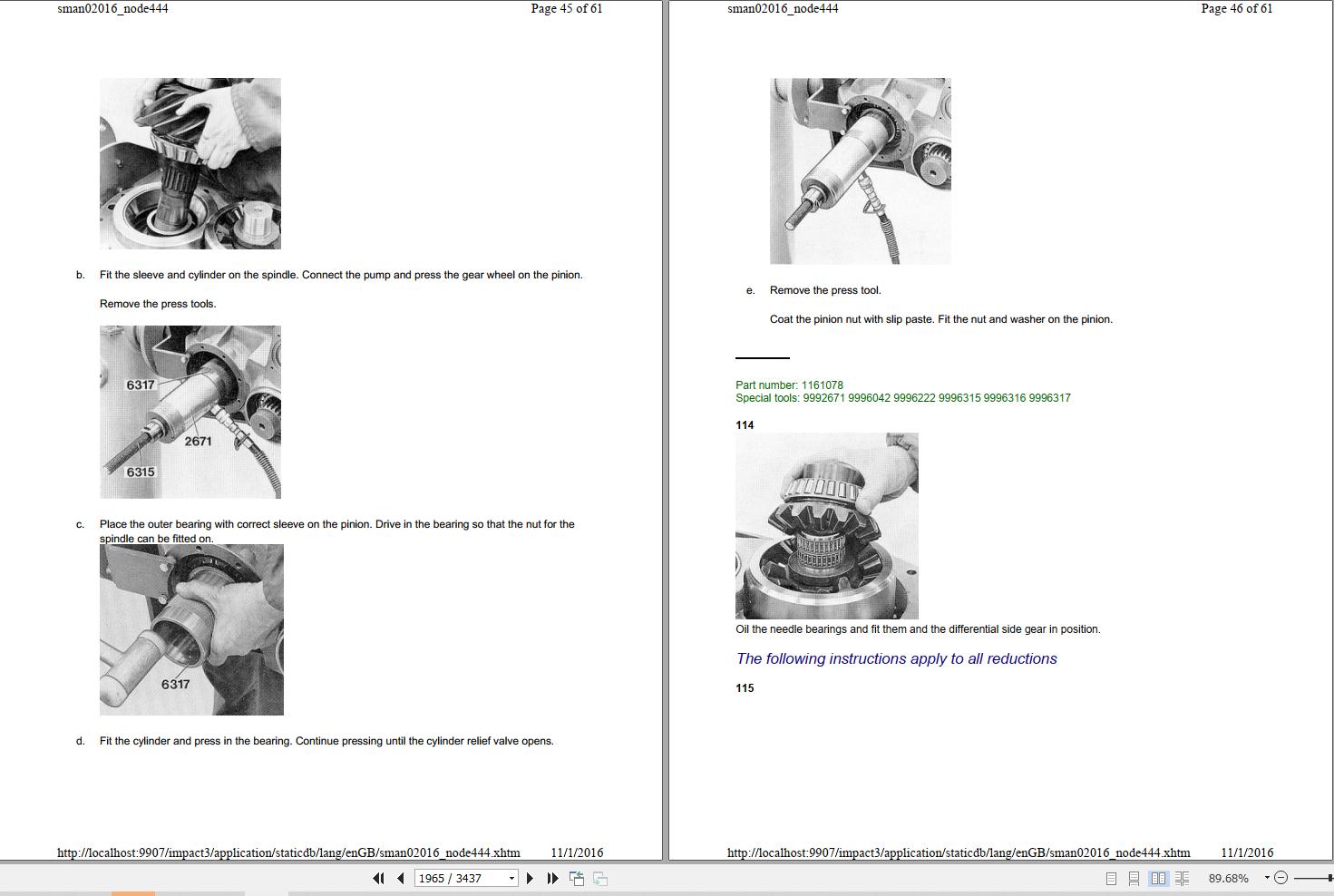This screenshot has width=1334, height=896.
Task: Click the localhost URL in page 46 footer
Action: pyautogui.click(x=959, y=852)
